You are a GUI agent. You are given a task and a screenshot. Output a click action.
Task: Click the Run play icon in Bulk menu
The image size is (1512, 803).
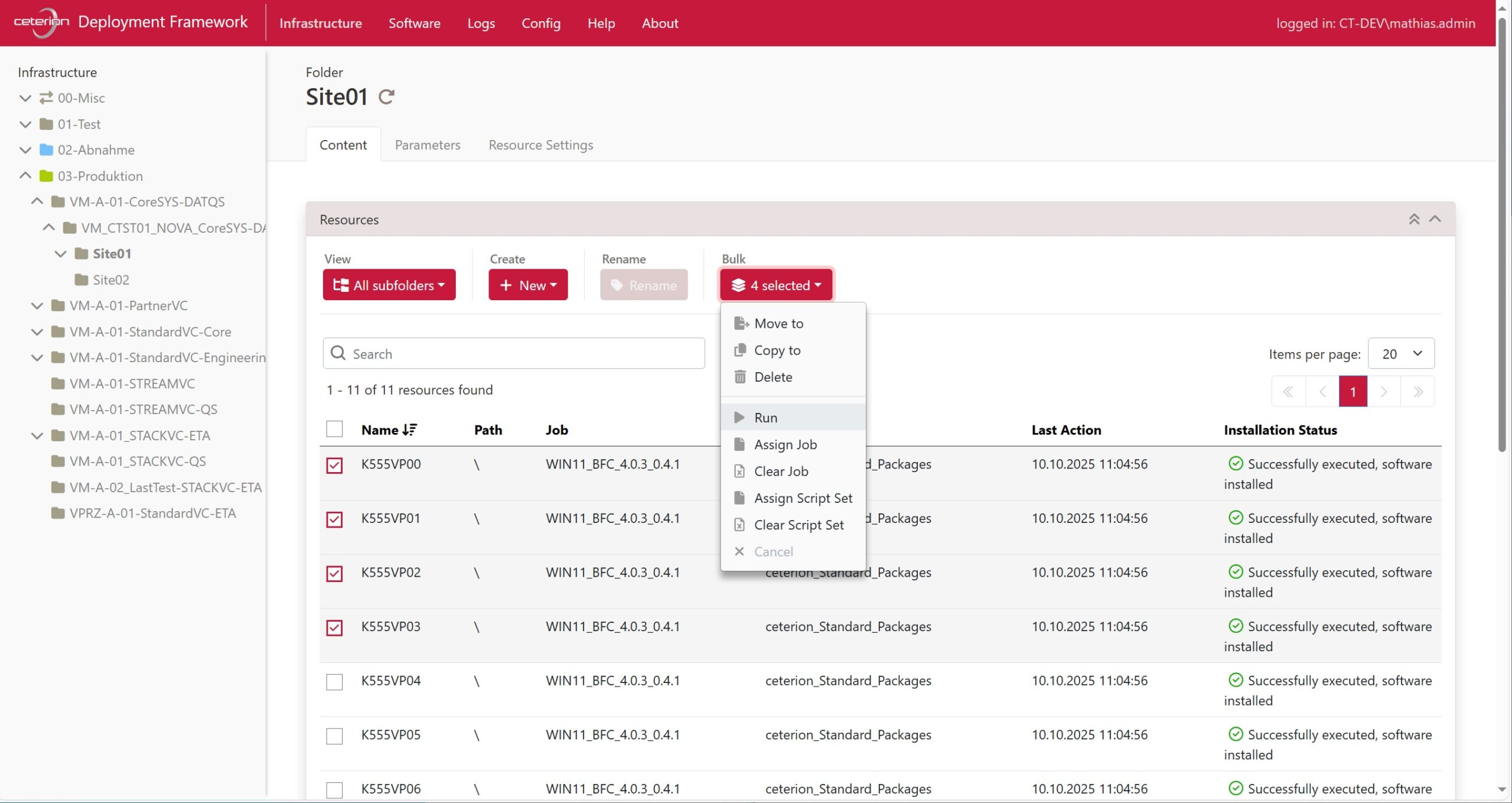[739, 417]
